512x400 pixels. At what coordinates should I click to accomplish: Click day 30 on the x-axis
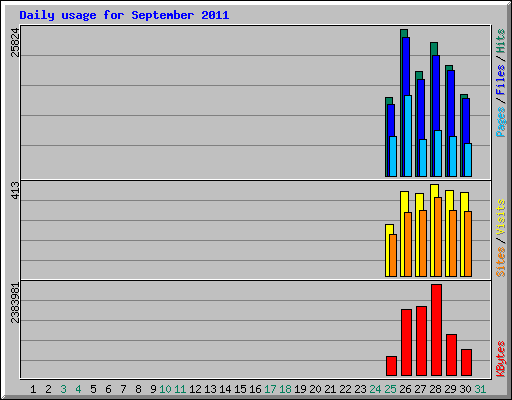click(465, 389)
